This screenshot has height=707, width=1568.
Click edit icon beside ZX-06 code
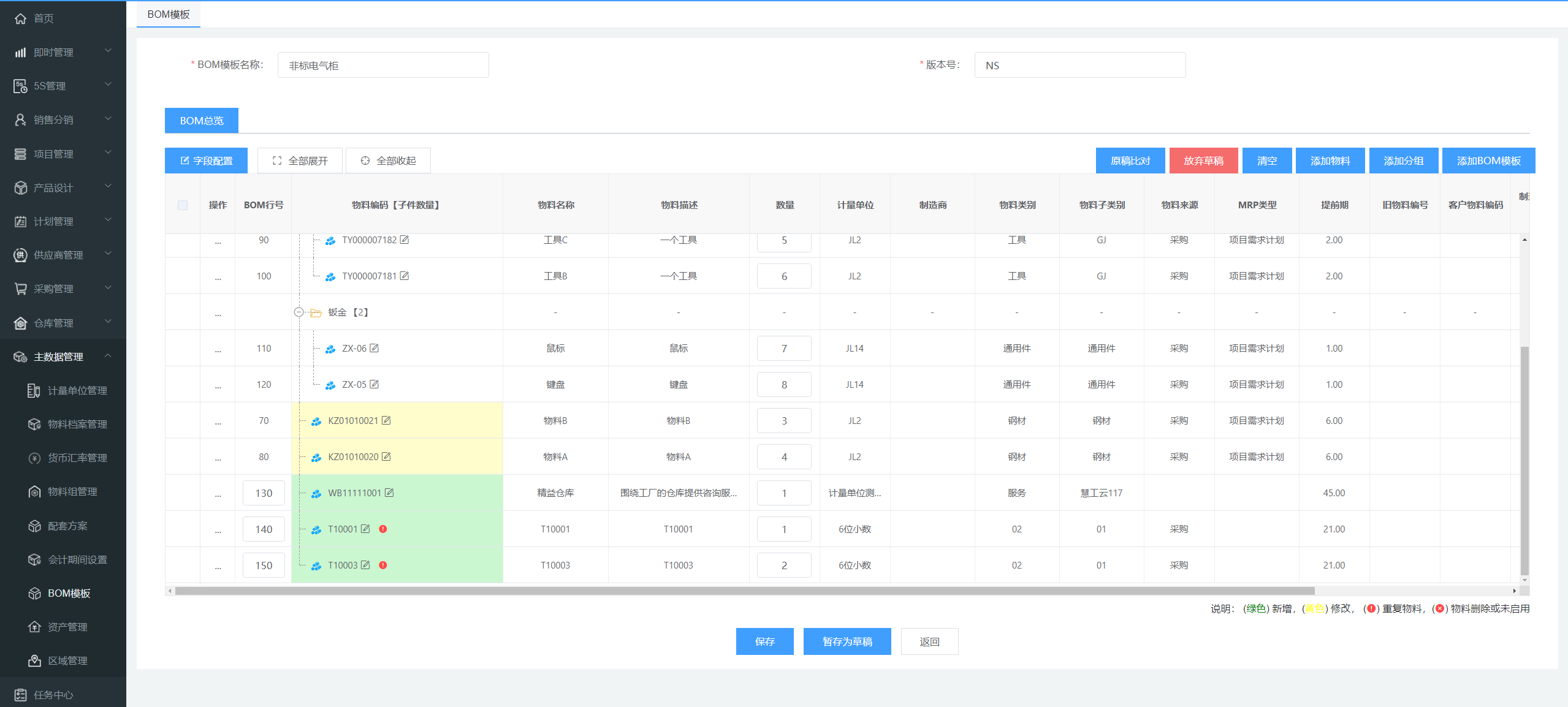click(x=375, y=348)
